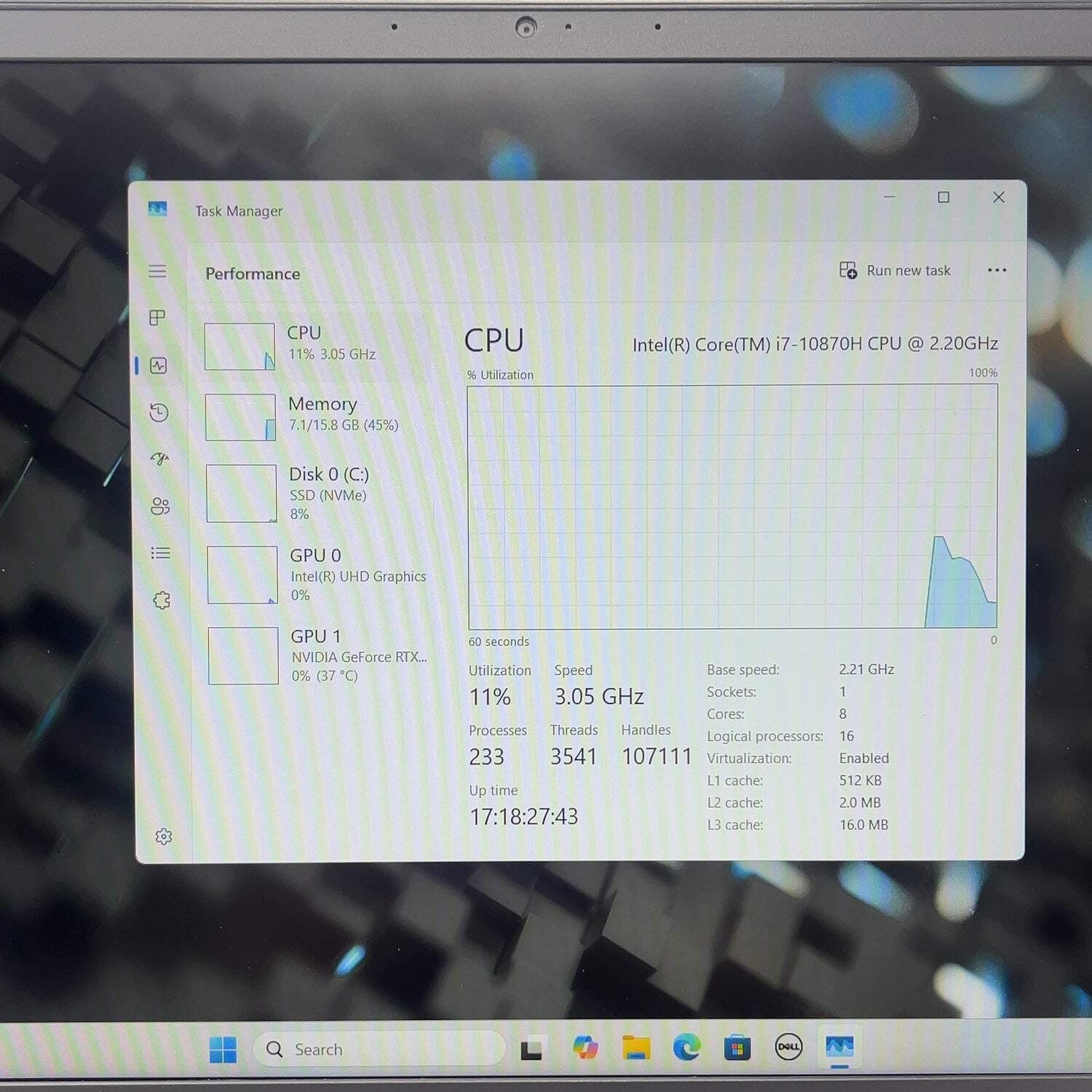1092x1092 pixels.
Task: Click the CPU utilization graph
Action: tap(732, 507)
